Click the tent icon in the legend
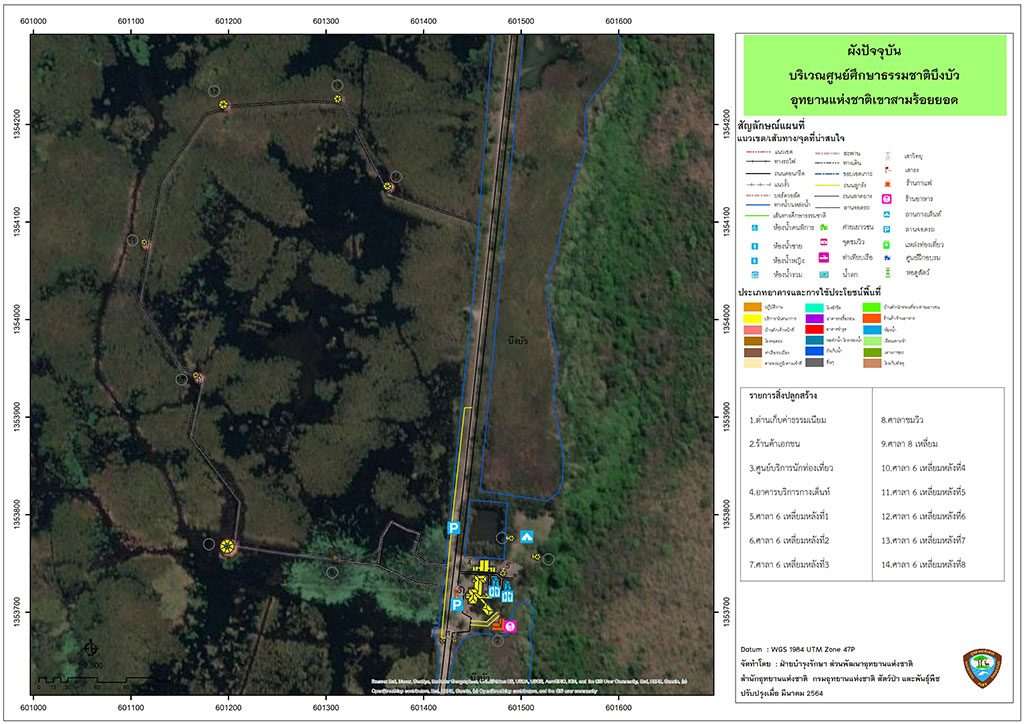This screenshot has height=724, width=1024. [x=886, y=213]
